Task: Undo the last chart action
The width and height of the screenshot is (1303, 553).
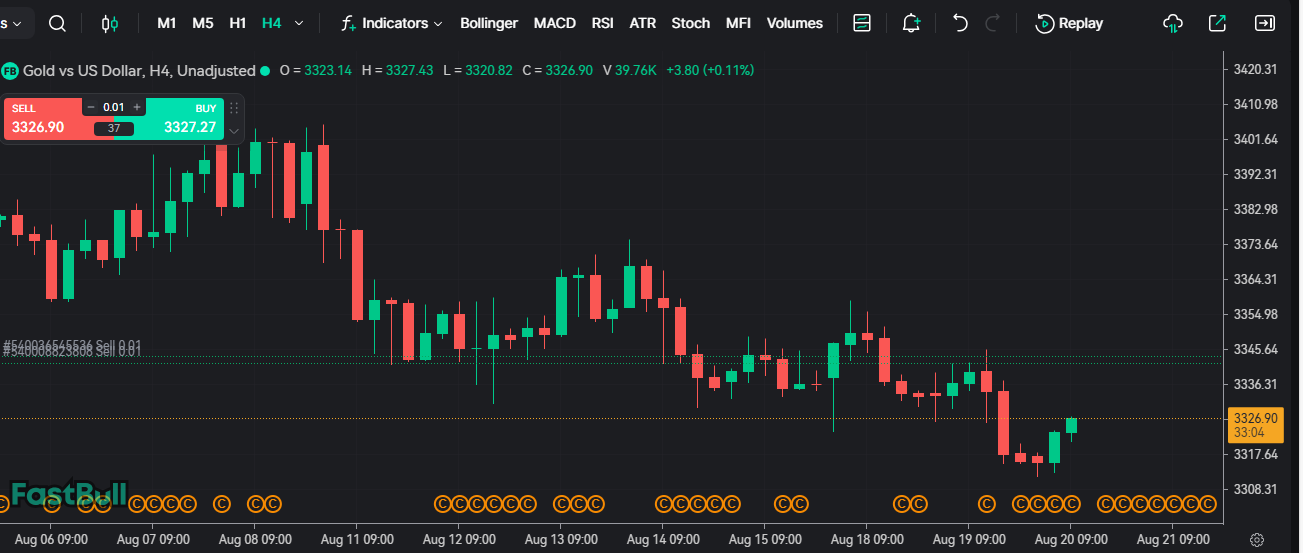Action: click(960, 23)
